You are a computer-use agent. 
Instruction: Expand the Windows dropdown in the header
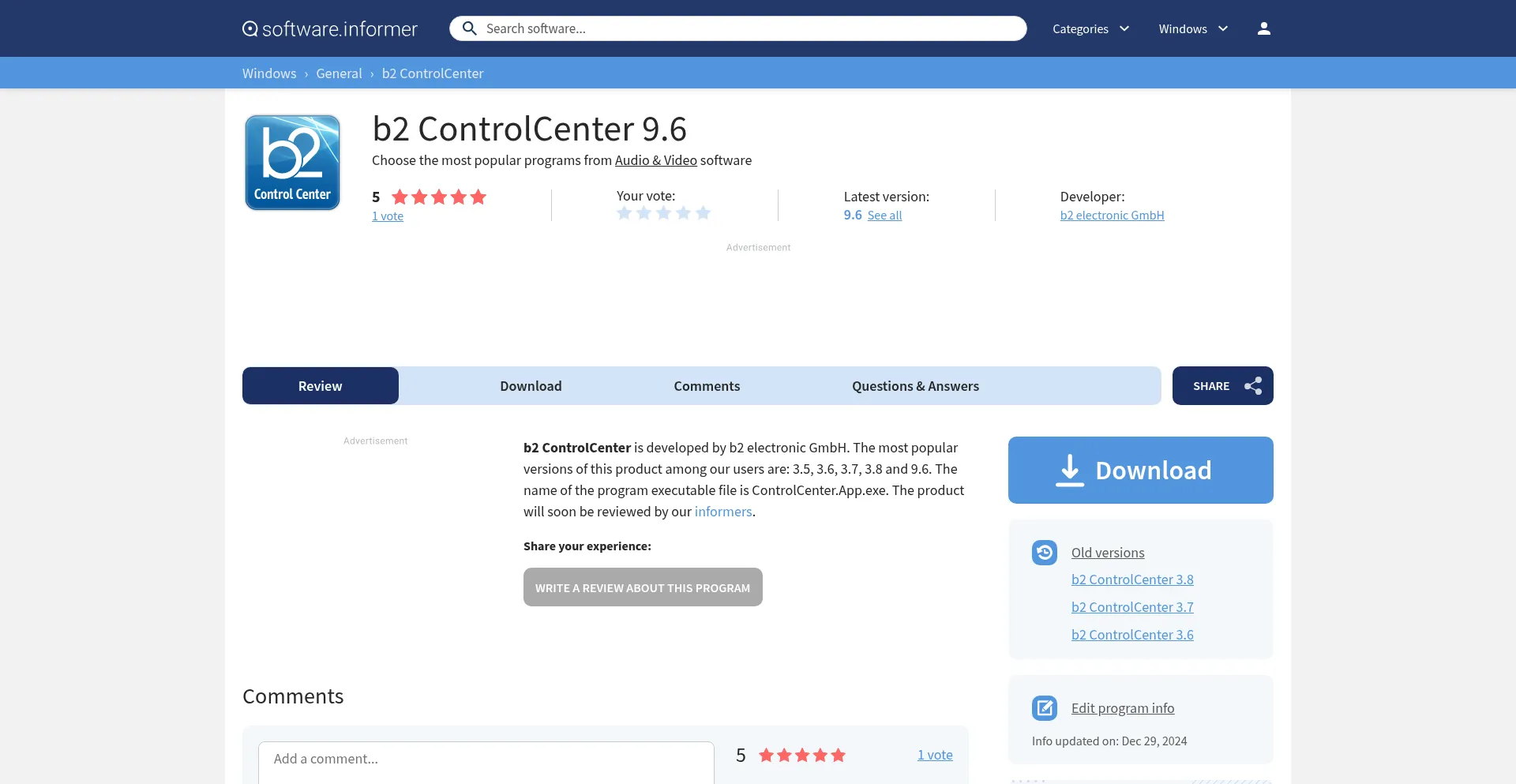(x=1192, y=28)
